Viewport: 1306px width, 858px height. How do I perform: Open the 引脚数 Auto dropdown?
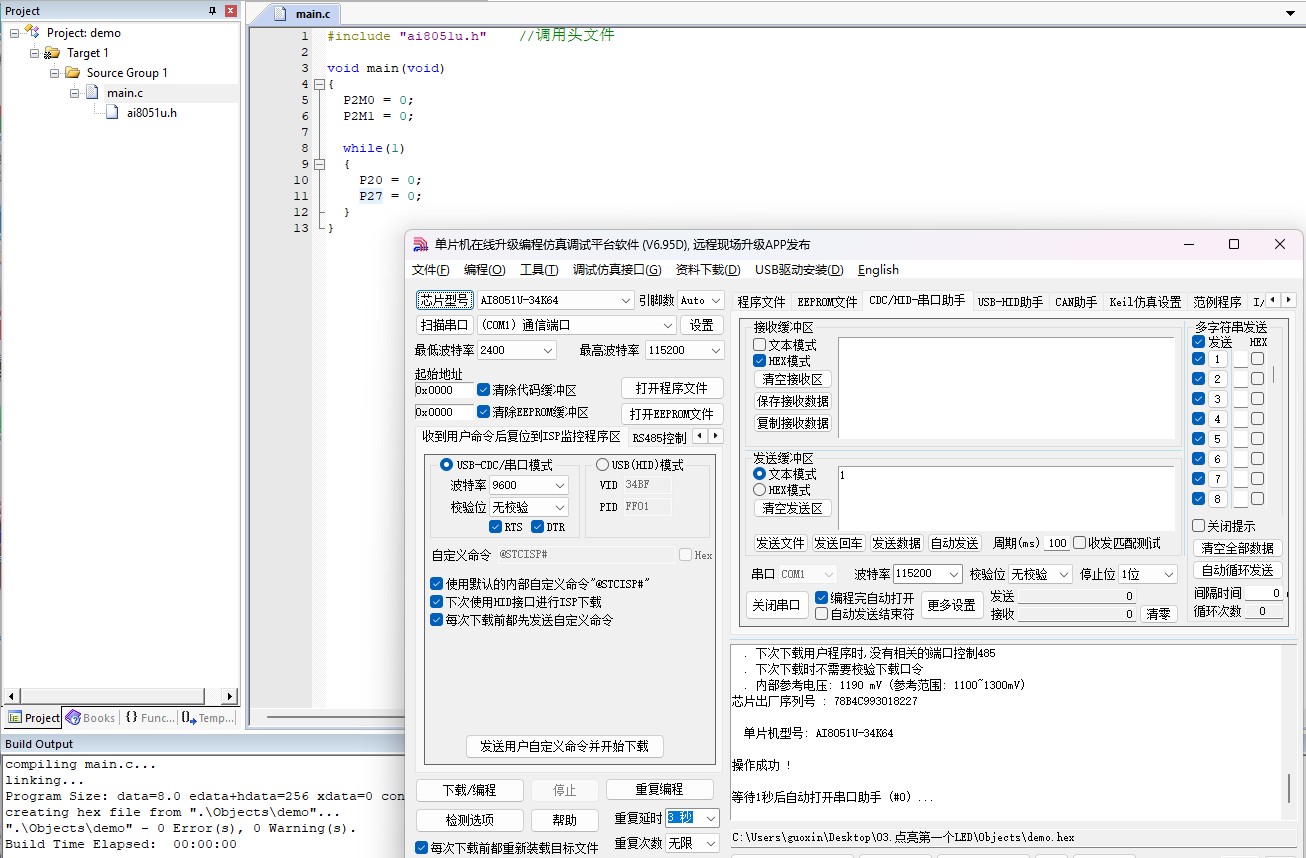[716, 300]
